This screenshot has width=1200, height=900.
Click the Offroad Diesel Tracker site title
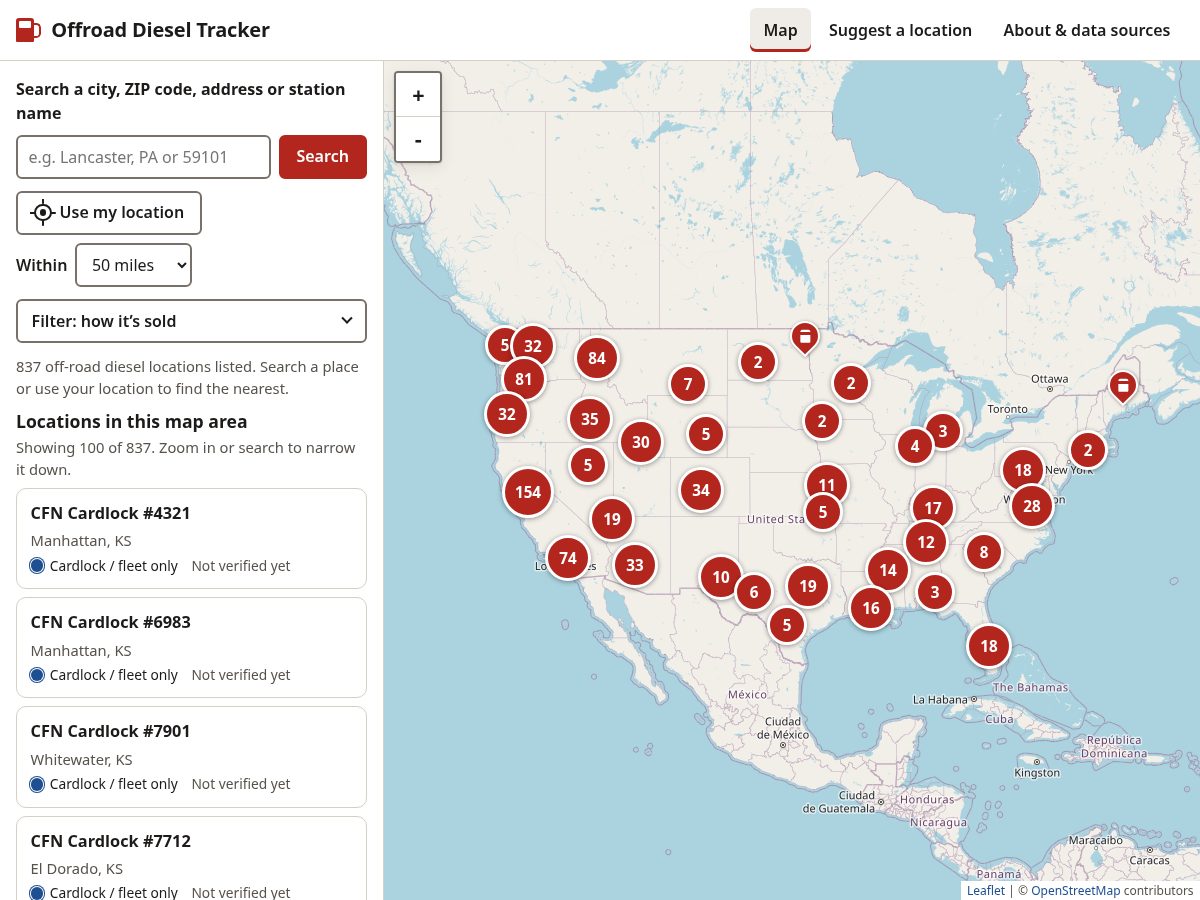tap(160, 30)
